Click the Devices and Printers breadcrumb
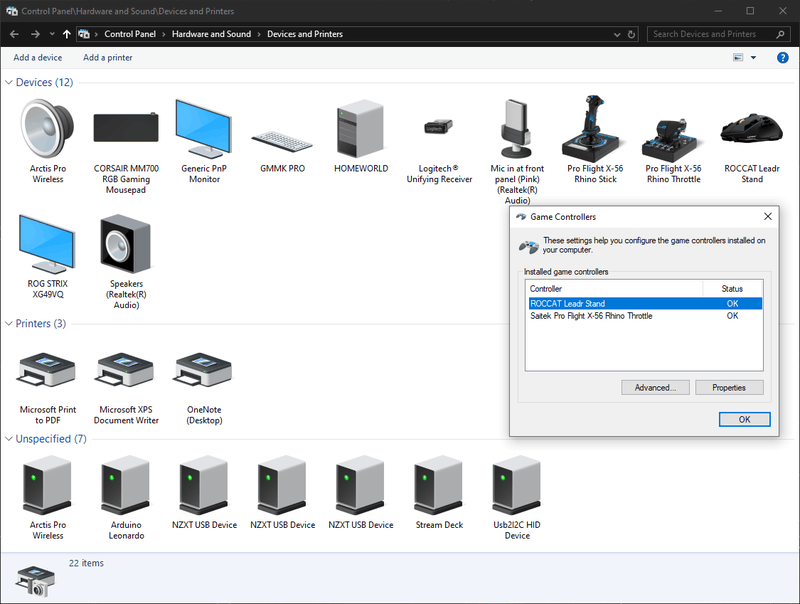Image resolution: width=800 pixels, height=604 pixels. click(x=305, y=34)
